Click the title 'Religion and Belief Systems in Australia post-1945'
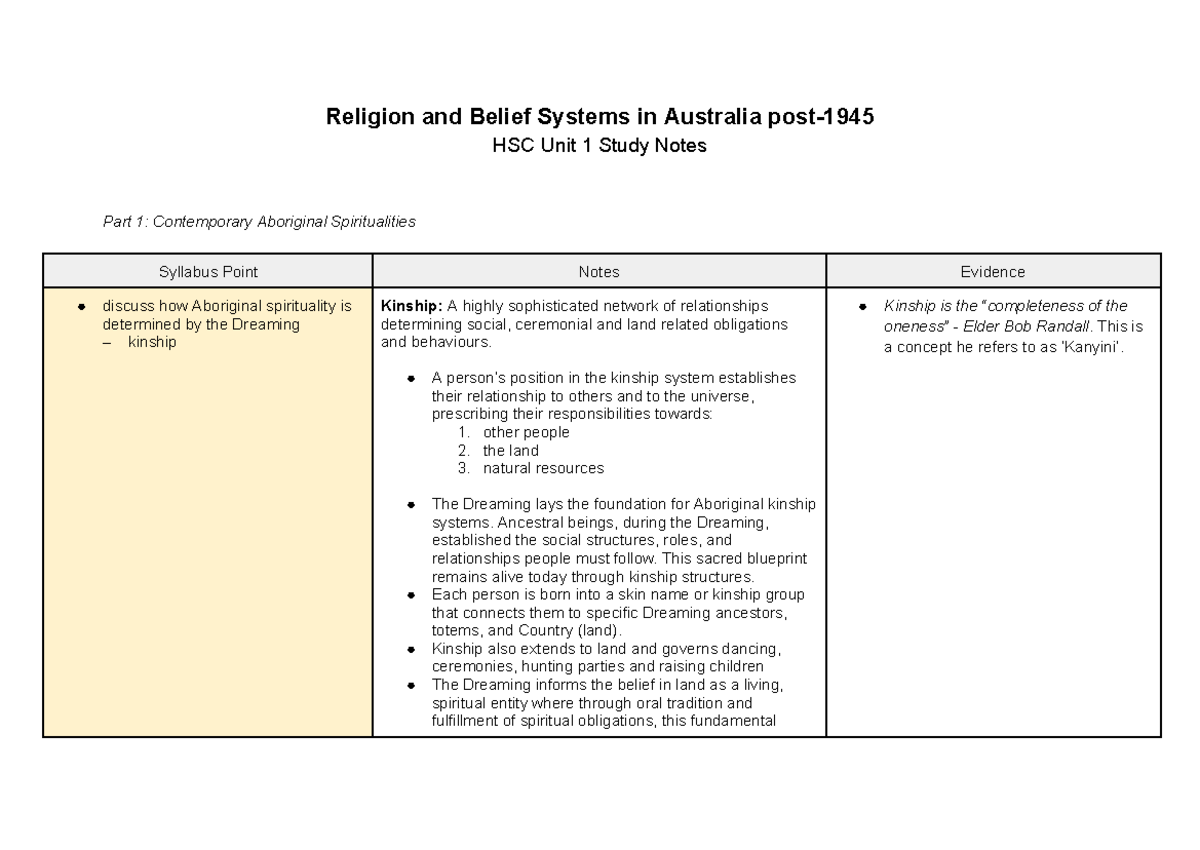 [600, 116]
